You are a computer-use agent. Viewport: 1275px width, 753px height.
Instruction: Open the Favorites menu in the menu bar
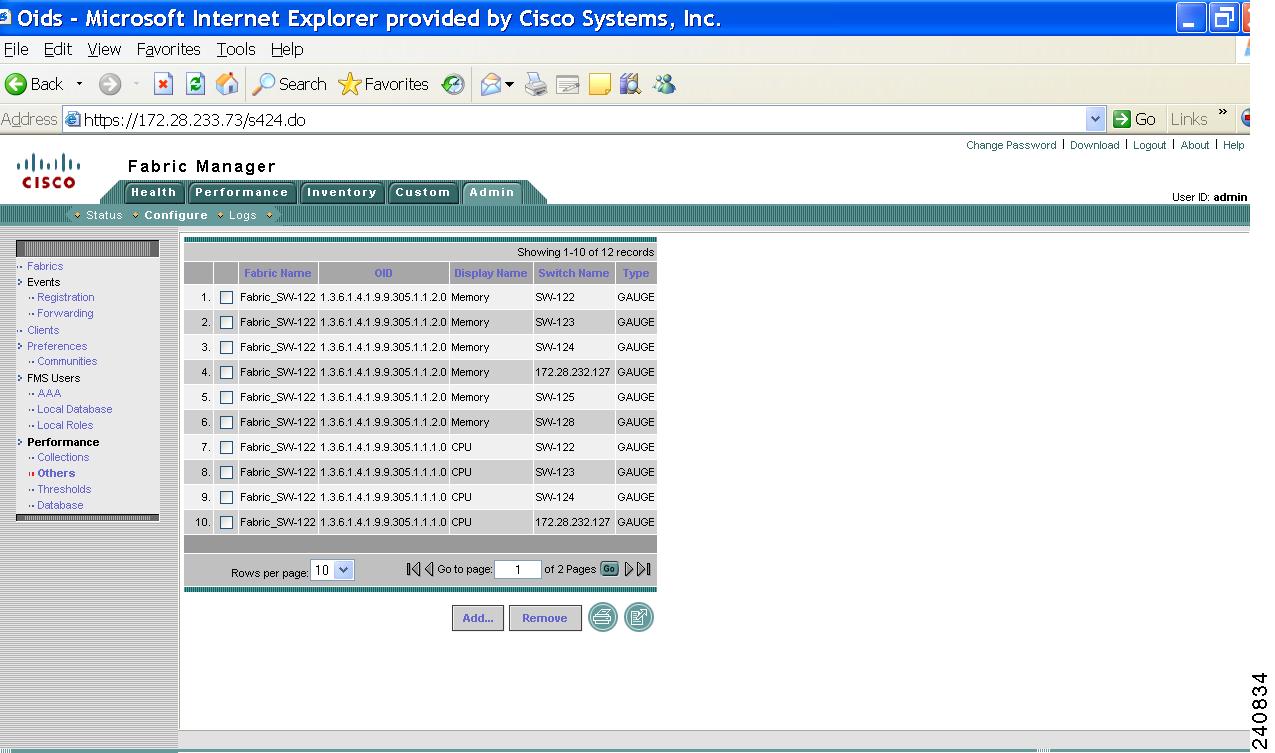pyautogui.click(x=168, y=49)
